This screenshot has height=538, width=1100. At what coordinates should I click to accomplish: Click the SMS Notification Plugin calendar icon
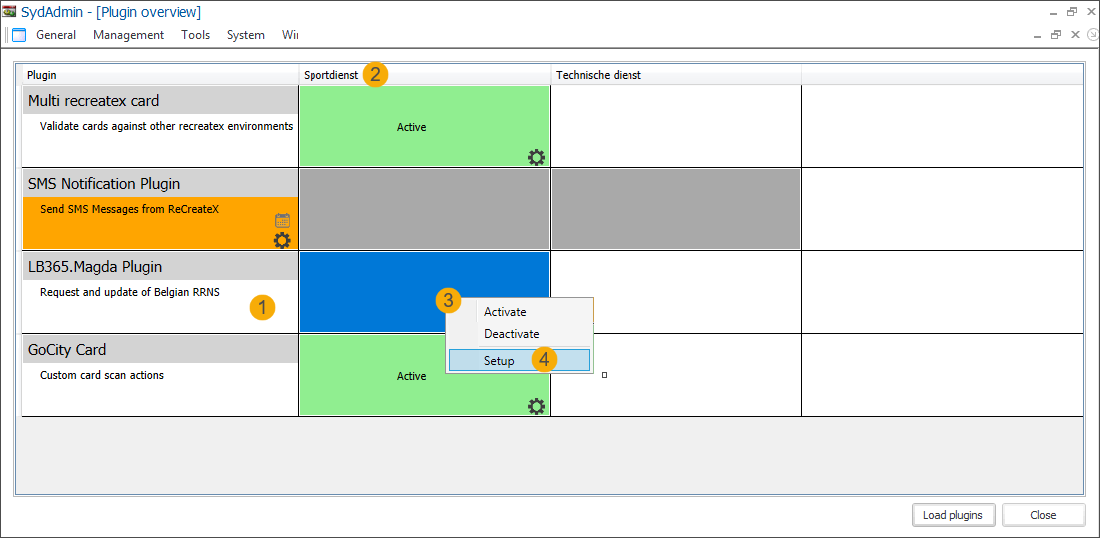coord(282,221)
